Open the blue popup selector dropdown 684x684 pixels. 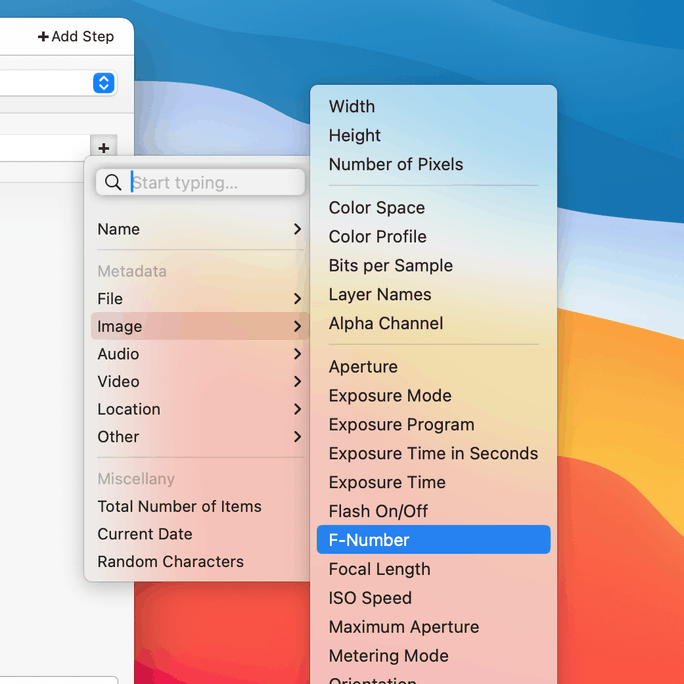[x=103, y=83]
